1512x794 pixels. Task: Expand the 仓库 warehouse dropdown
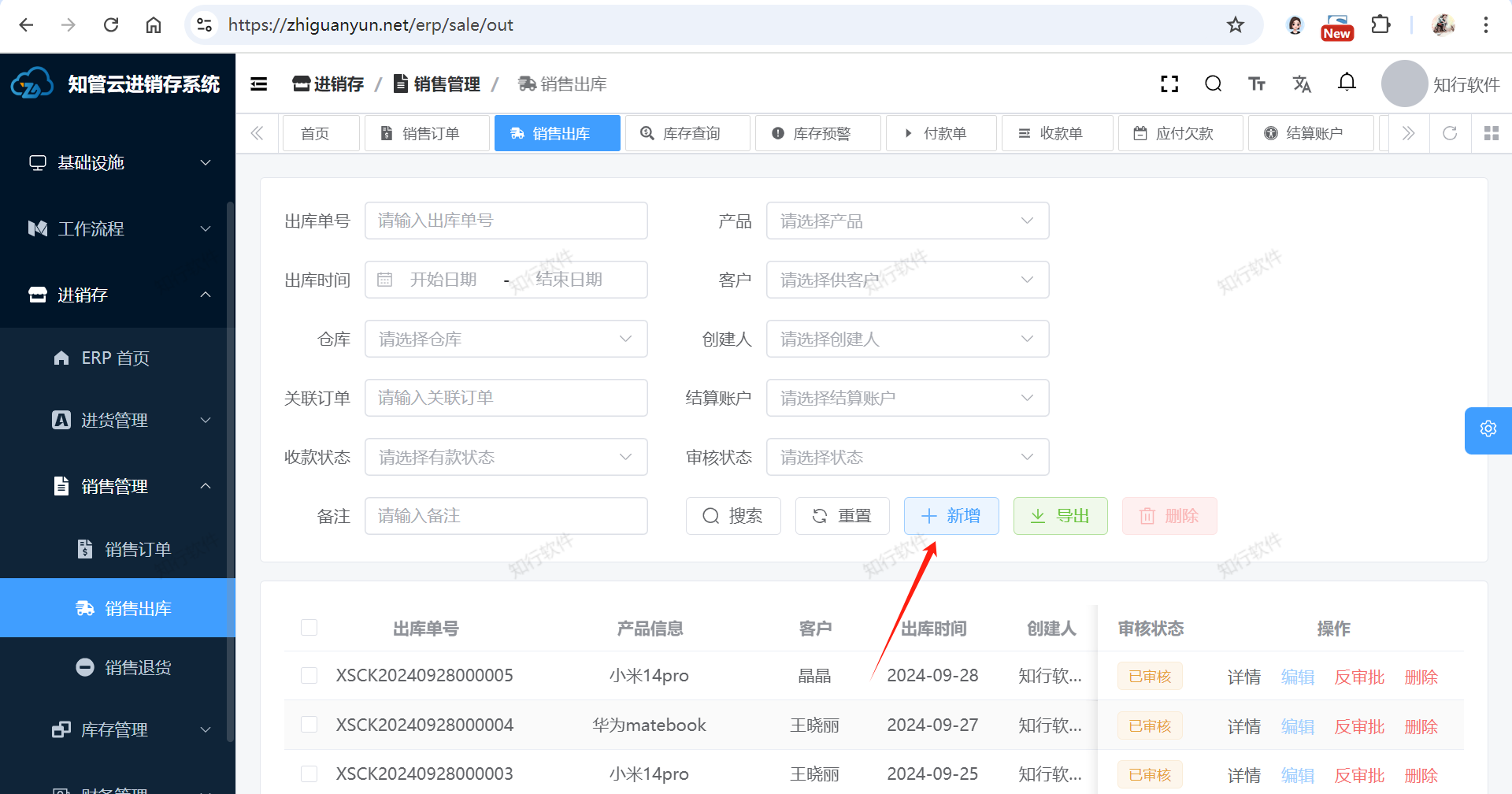(506, 339)
